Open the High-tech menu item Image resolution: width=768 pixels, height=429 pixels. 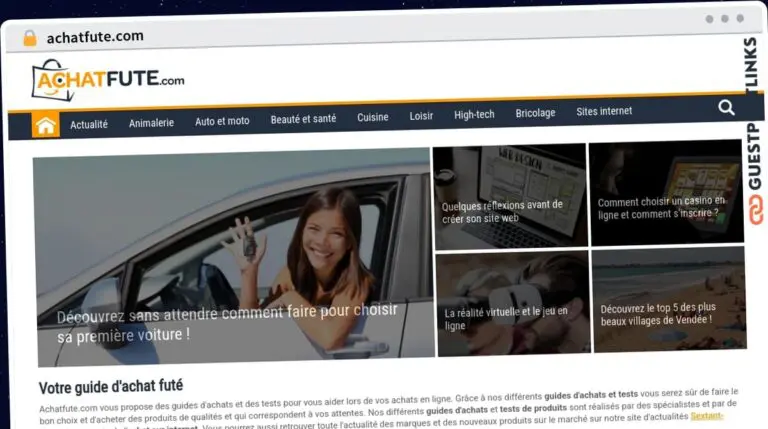click(x=474, y=114)
